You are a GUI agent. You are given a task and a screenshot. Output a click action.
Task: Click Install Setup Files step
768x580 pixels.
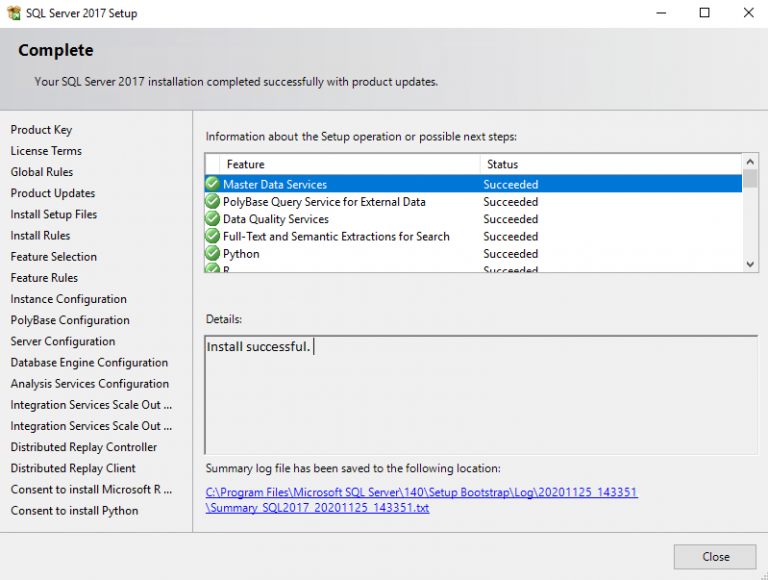click(x=54, y=215)
